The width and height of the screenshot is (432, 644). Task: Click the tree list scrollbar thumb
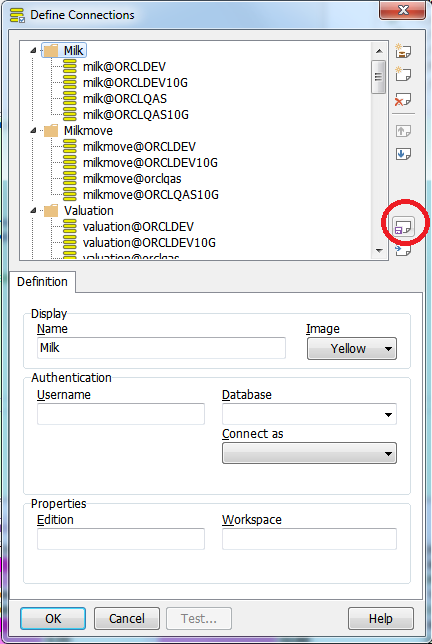coord(378,77)
